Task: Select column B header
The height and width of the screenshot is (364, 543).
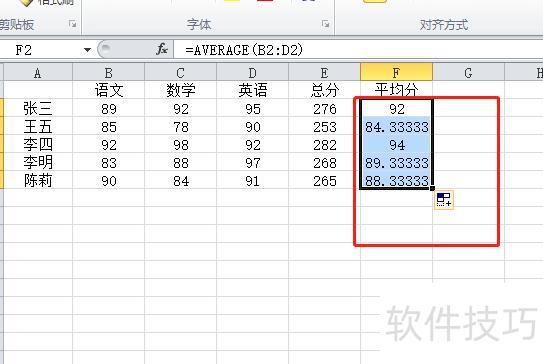Action: pyautogui.click(x=108, y=73)
